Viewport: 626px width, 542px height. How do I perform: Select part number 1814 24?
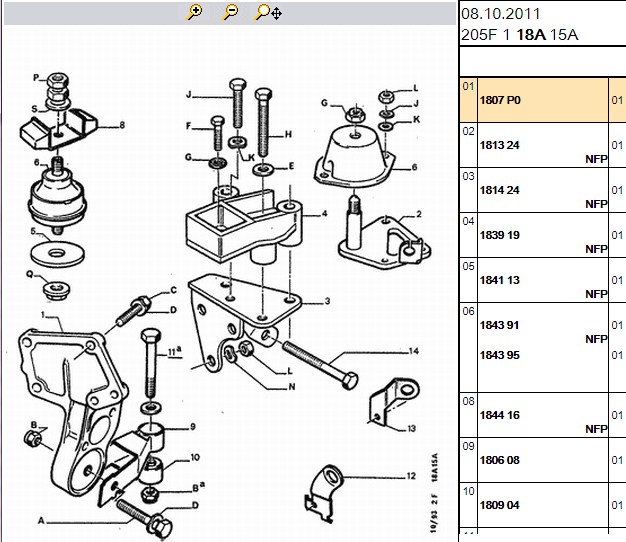click(499, 190)
